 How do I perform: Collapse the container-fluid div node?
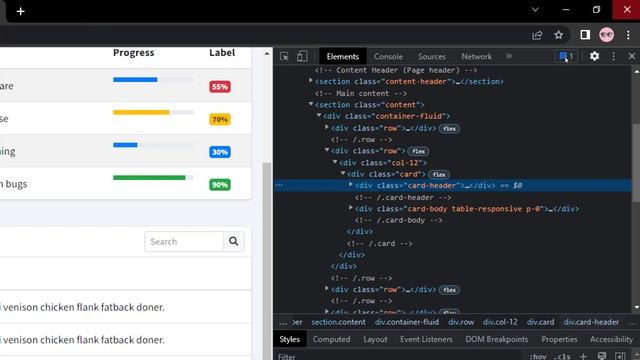(x=319, y=116)
